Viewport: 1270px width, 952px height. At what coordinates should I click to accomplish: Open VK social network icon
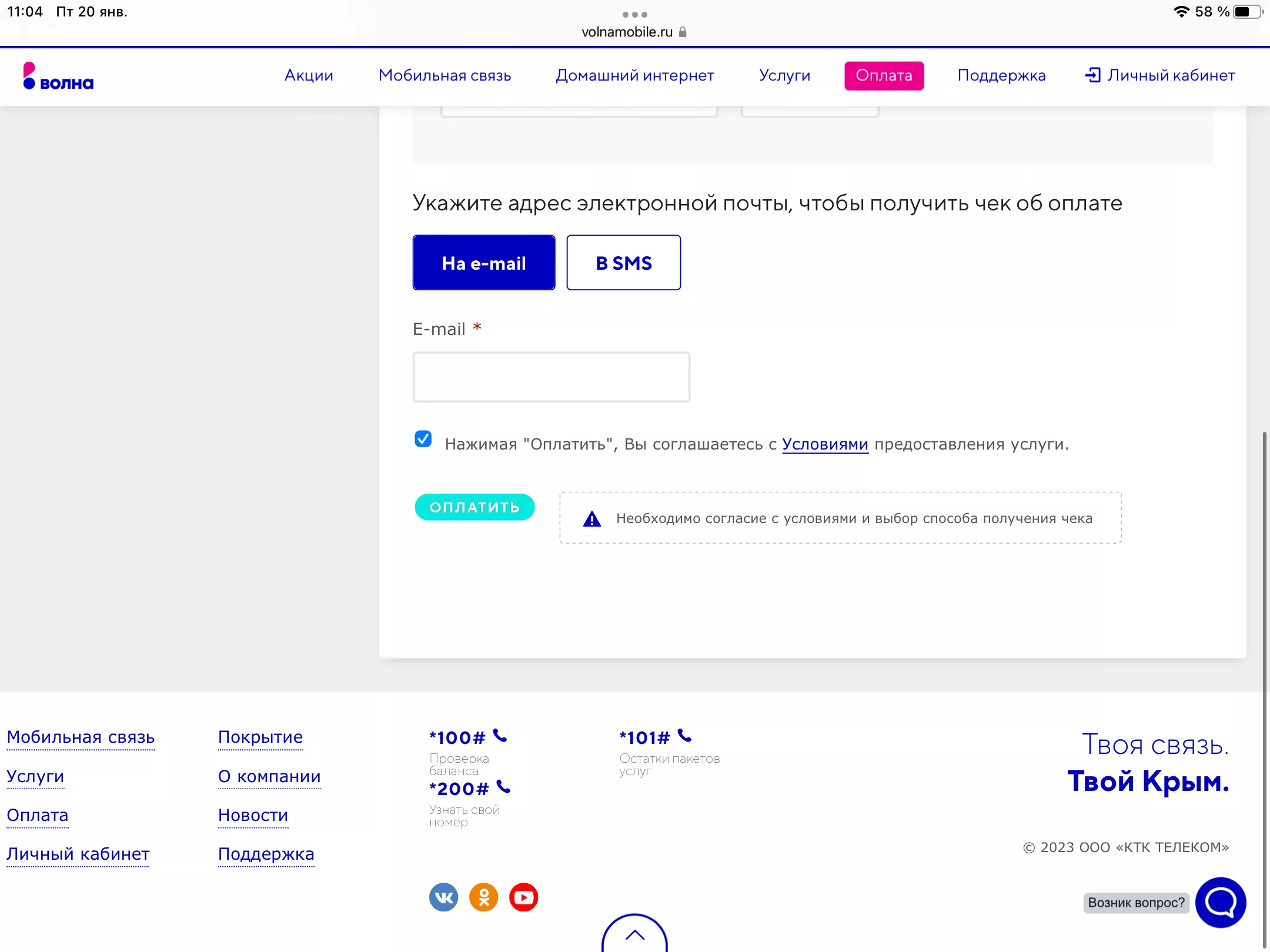(x=443, y=897)
